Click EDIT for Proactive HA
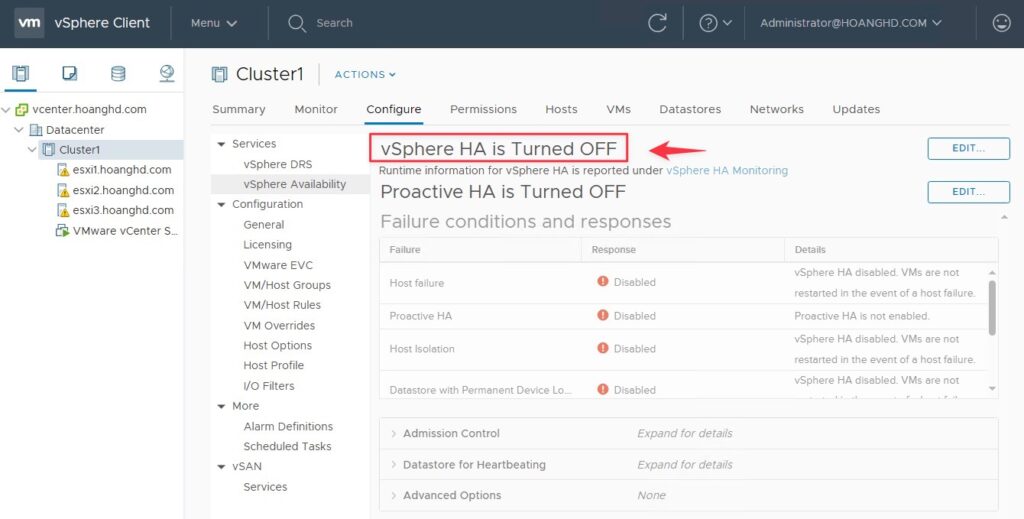Viewport: 1024px width, 519px height. pyautogui.click(x=968, y=192)
